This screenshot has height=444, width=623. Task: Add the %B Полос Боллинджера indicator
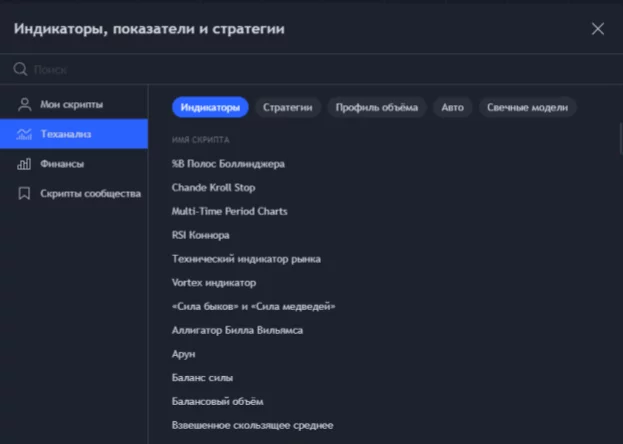point(228,163)
